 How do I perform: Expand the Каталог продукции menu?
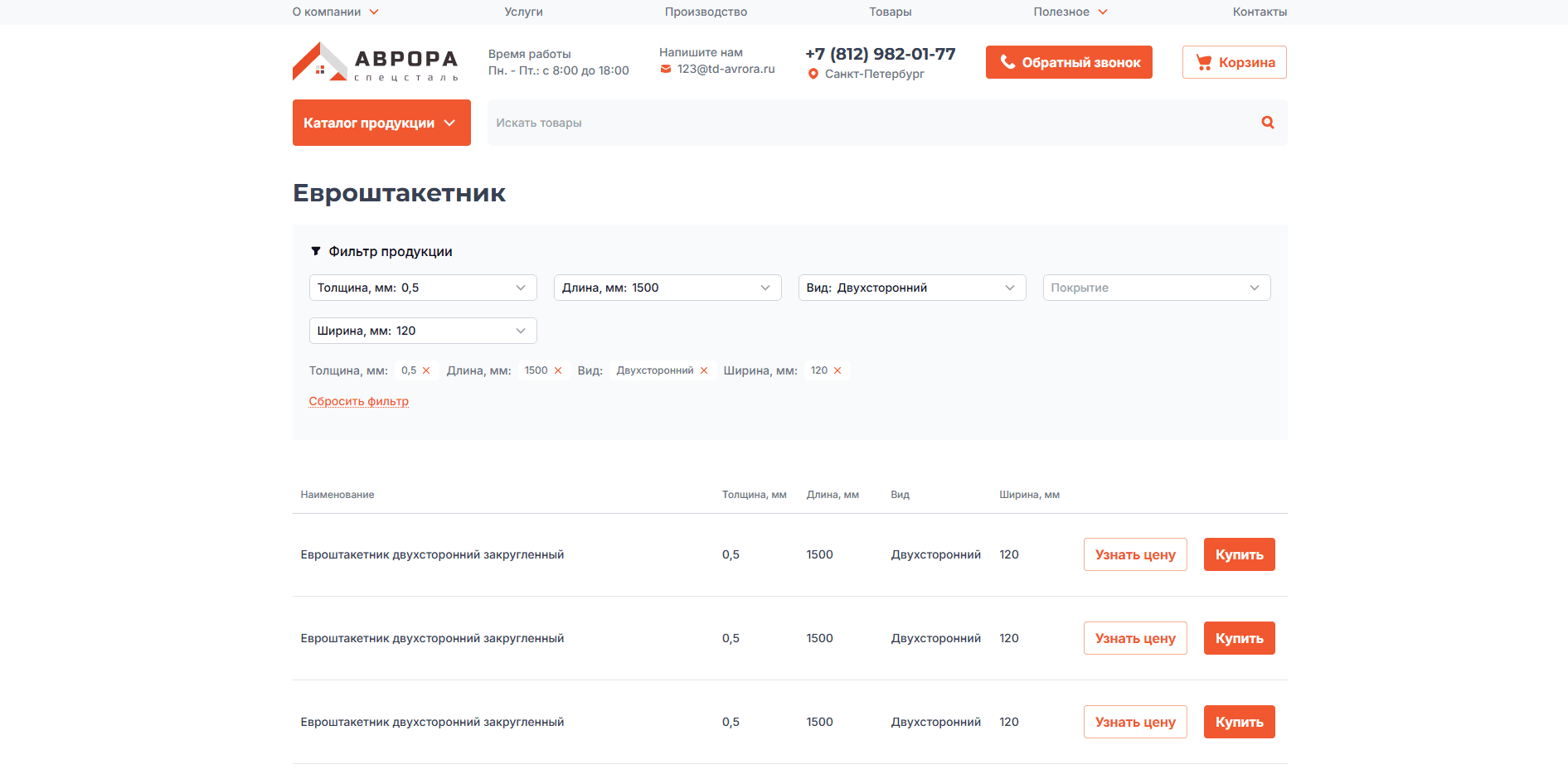(381, 123)
